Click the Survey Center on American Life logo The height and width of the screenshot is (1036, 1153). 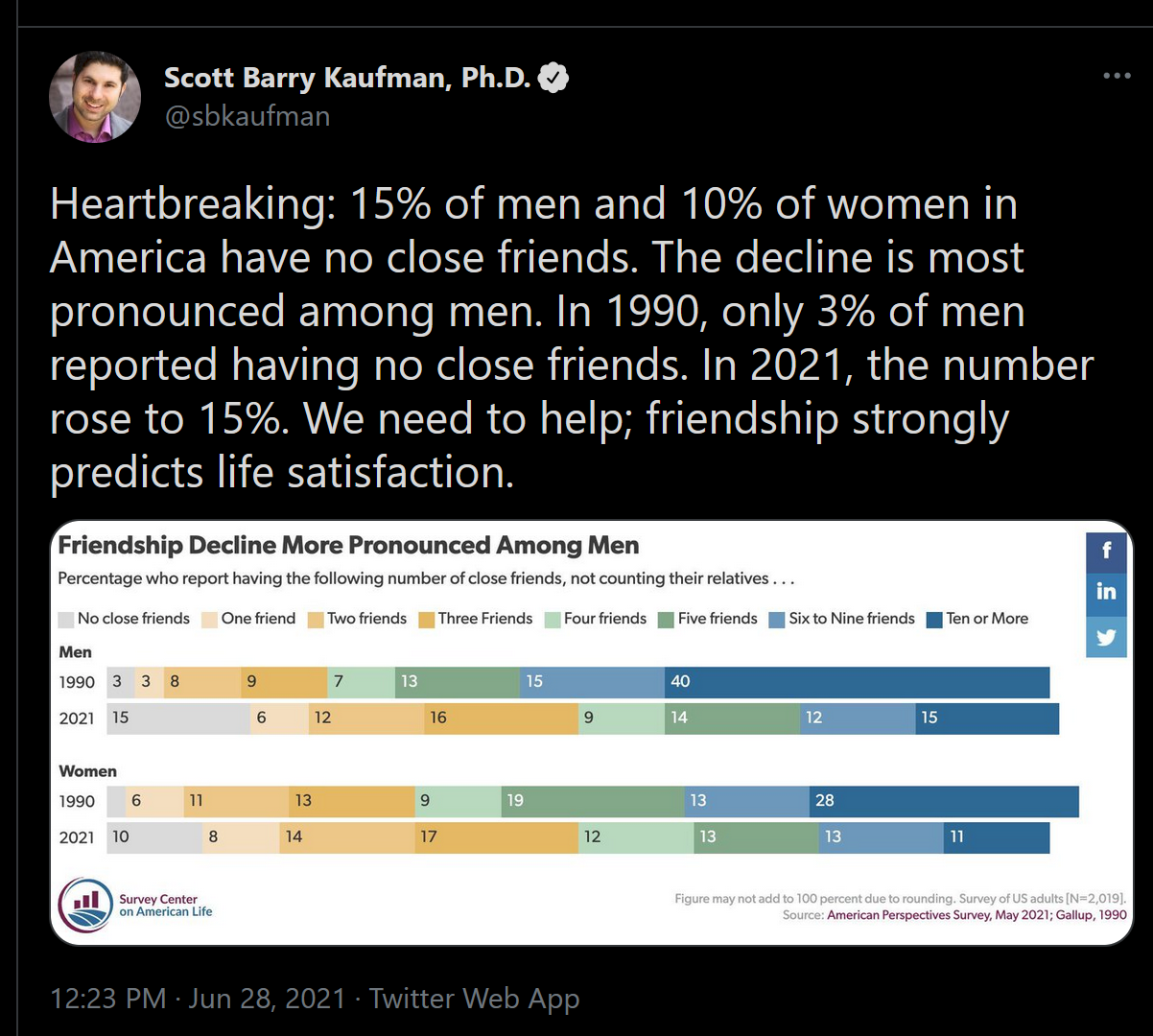tap(86, 906)
